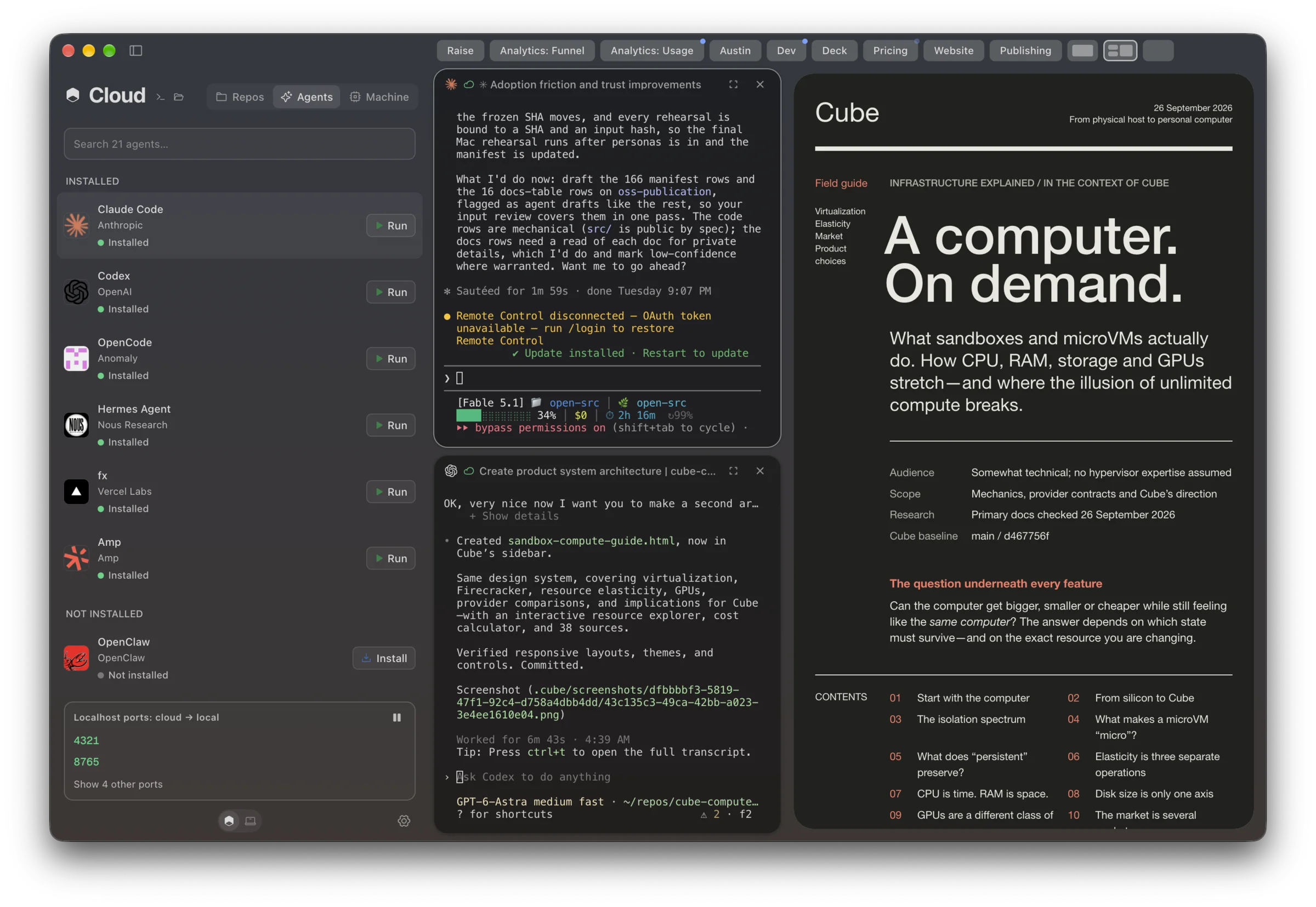This screenshot has width=1316, height=907.
Task: Open the Publishing workspace tab
Action: coord(1025,50)
